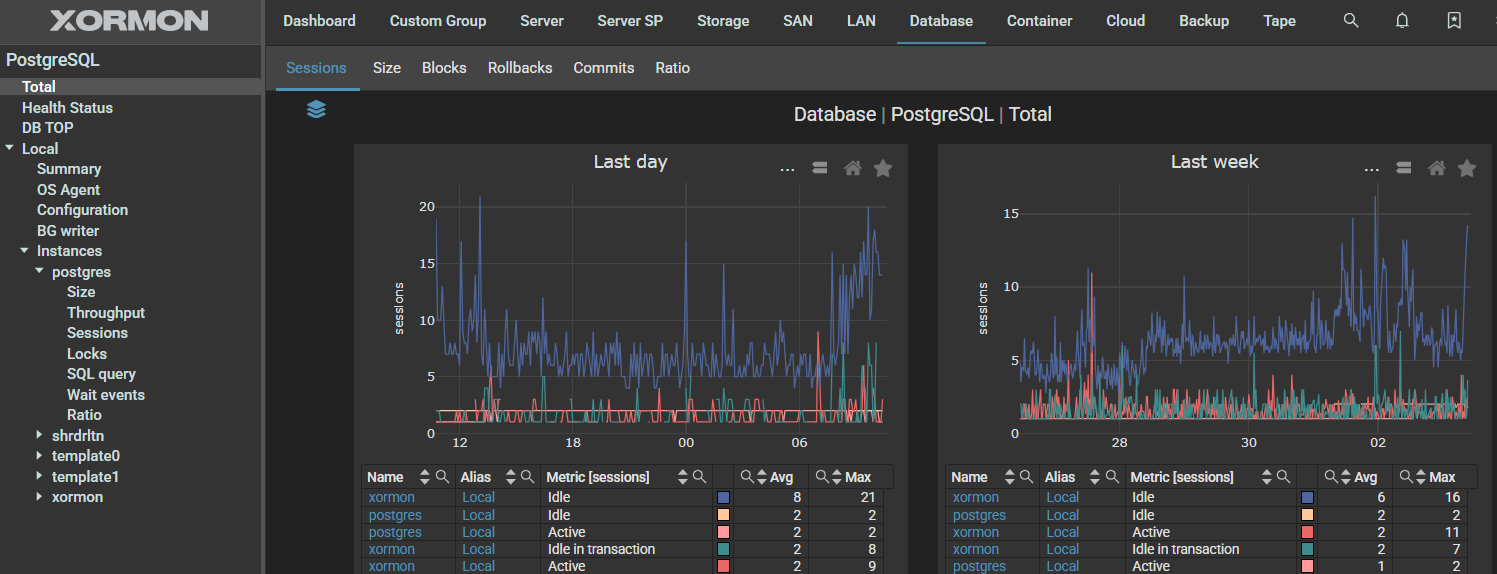The width and height of the screenshot is (1497, 574).
Task: Switch to the Rollbacks tab
Action: [519, 68]
